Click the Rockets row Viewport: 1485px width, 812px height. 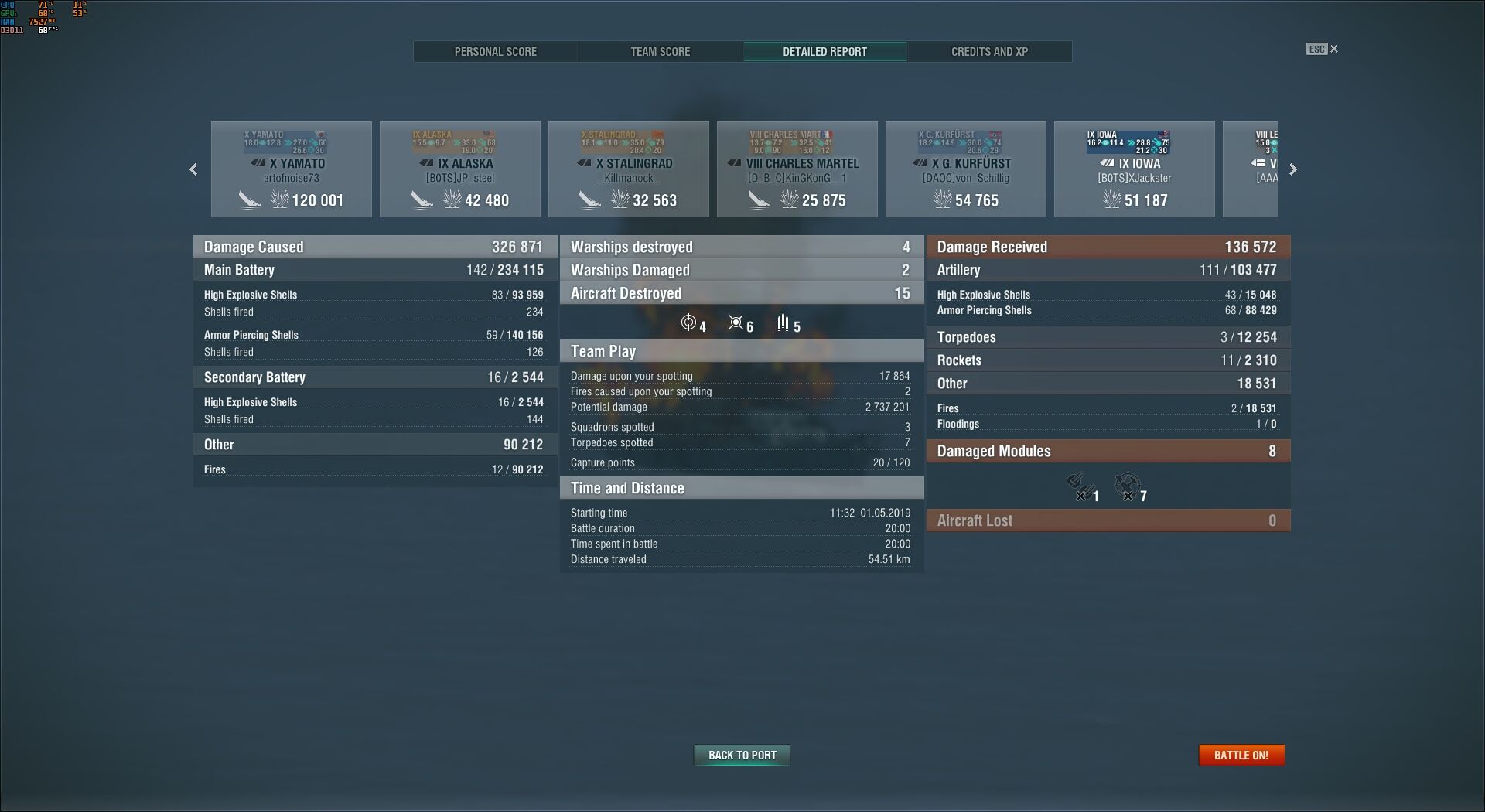click(1108, 360)
